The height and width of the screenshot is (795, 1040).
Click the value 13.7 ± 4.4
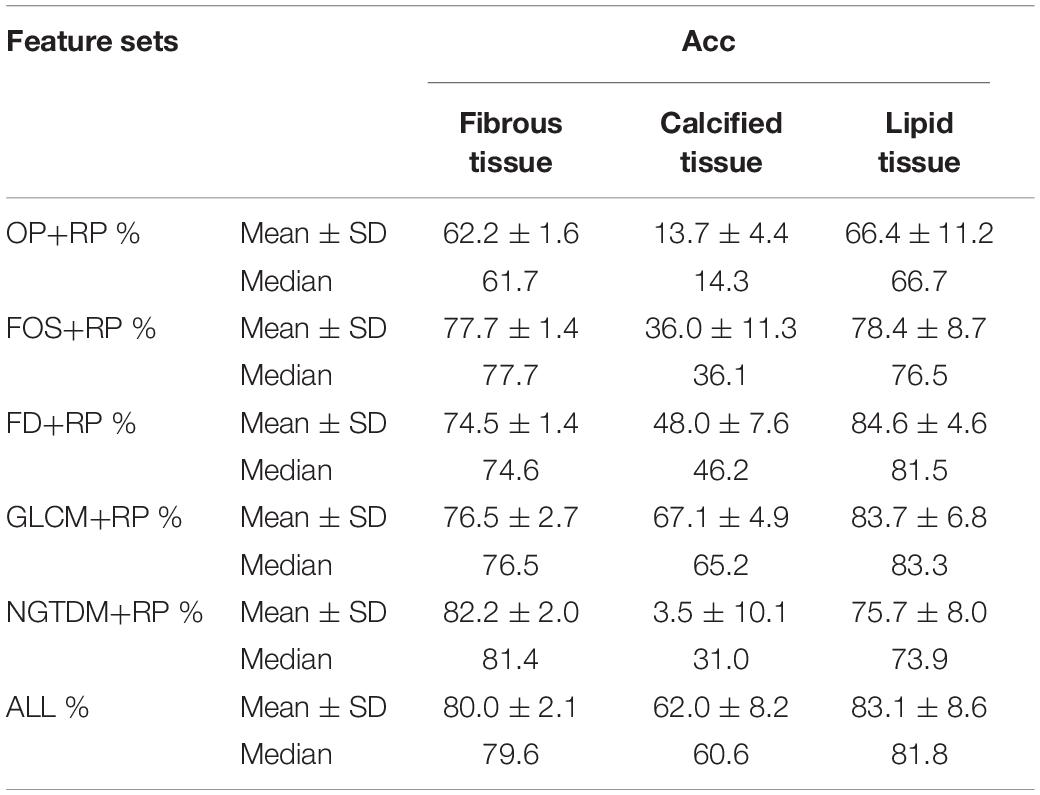721,233
